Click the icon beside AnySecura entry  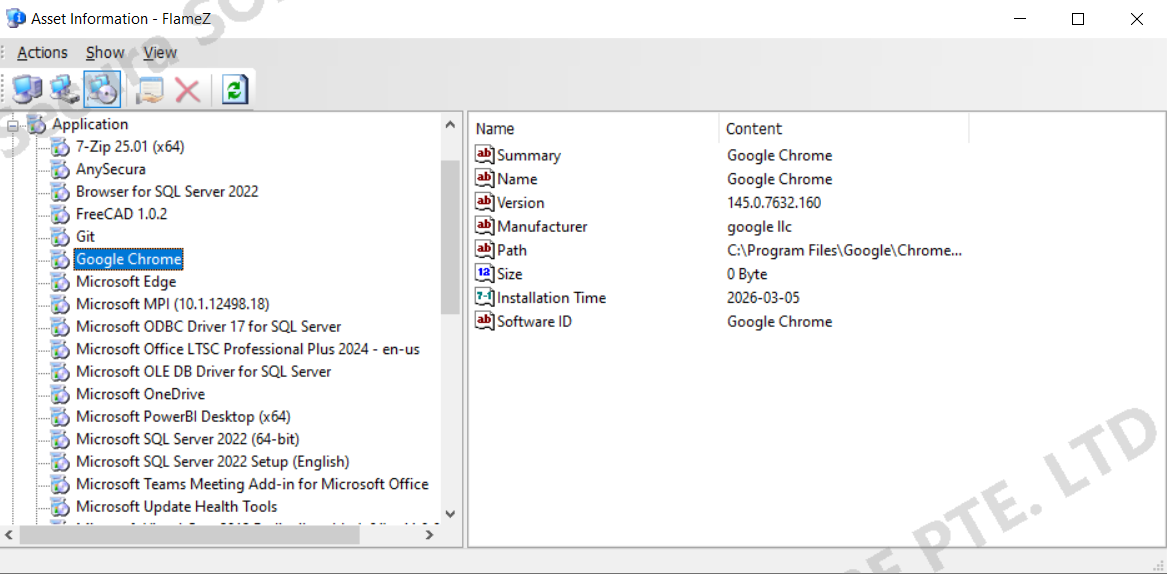click(x=60, y=169)
